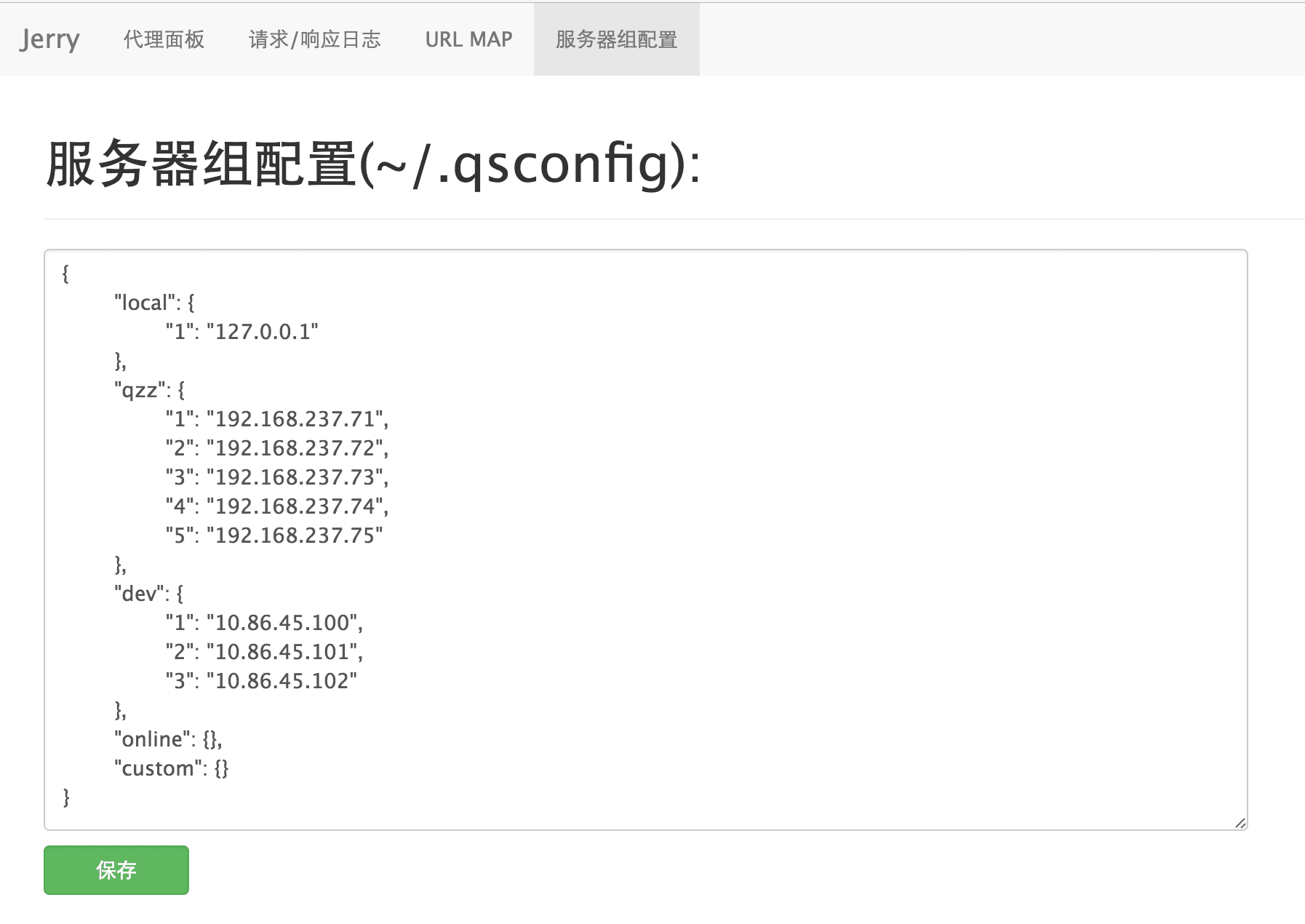Click the "192.168.237.74" entry
The image size is (1305, 924).
[297, 506]
